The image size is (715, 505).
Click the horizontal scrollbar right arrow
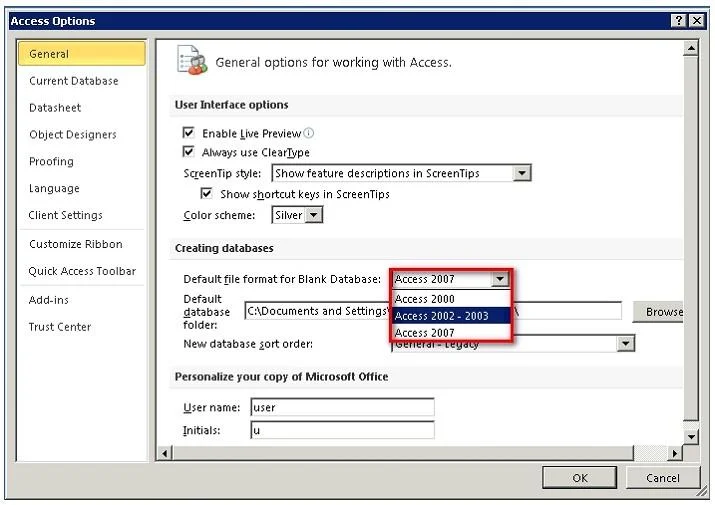pyautogui.click(x=675, y=453)
